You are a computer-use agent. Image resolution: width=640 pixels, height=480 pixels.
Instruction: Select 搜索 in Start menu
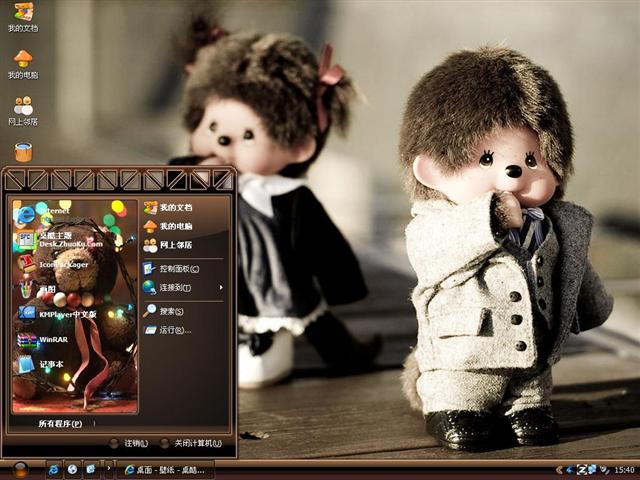coord(170,311)
